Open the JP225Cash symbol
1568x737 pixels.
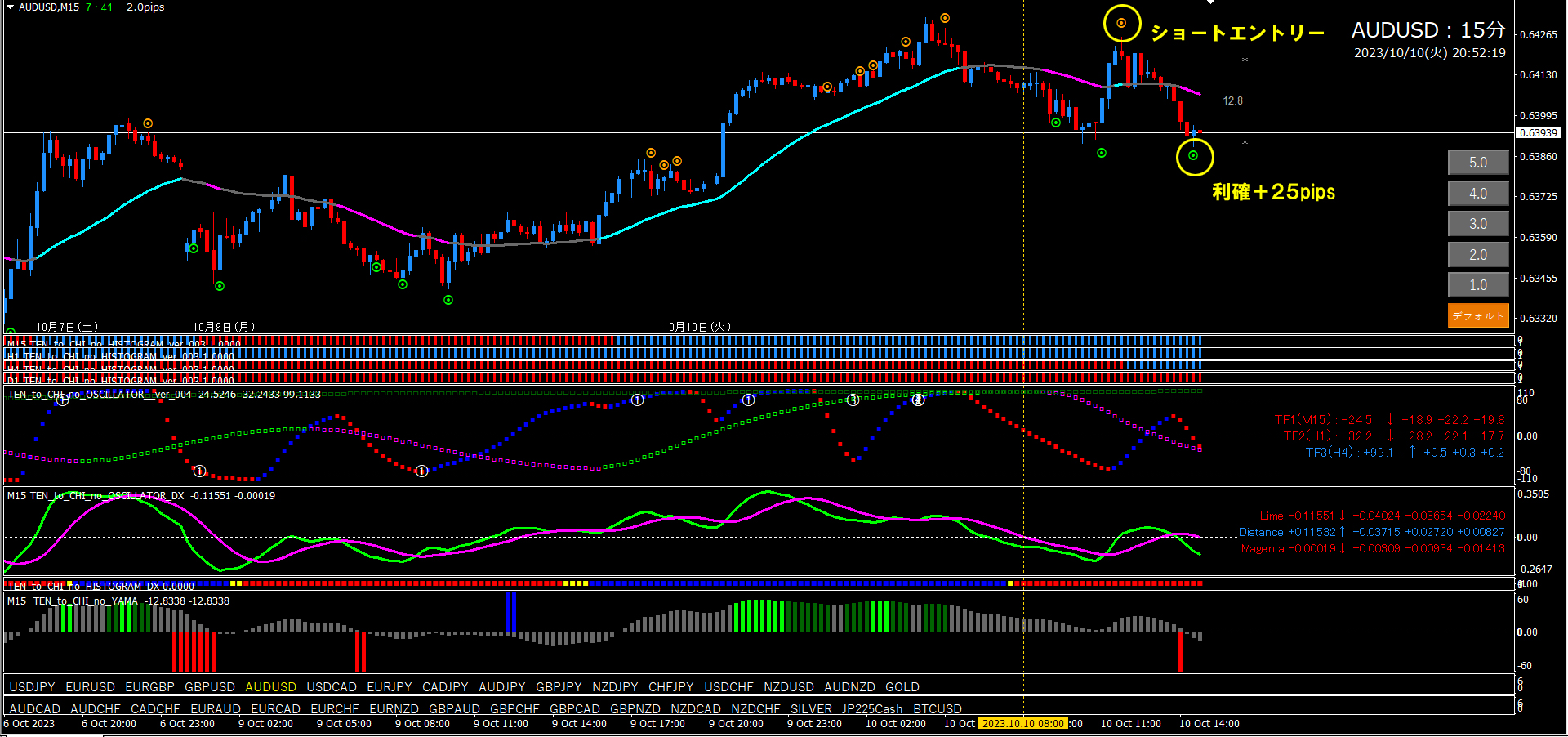click(x=872, y=709)
